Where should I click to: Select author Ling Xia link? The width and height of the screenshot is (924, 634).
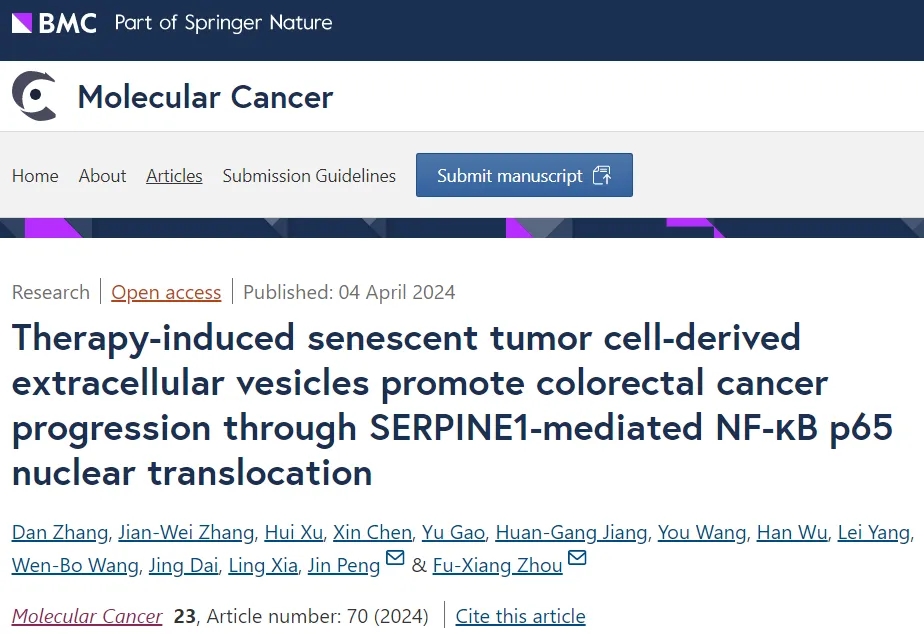[x=263, y=566]
